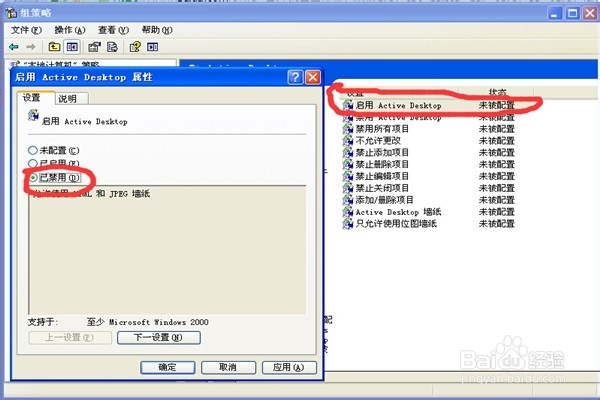Minimize the 组策略 window

click(555, 13)
